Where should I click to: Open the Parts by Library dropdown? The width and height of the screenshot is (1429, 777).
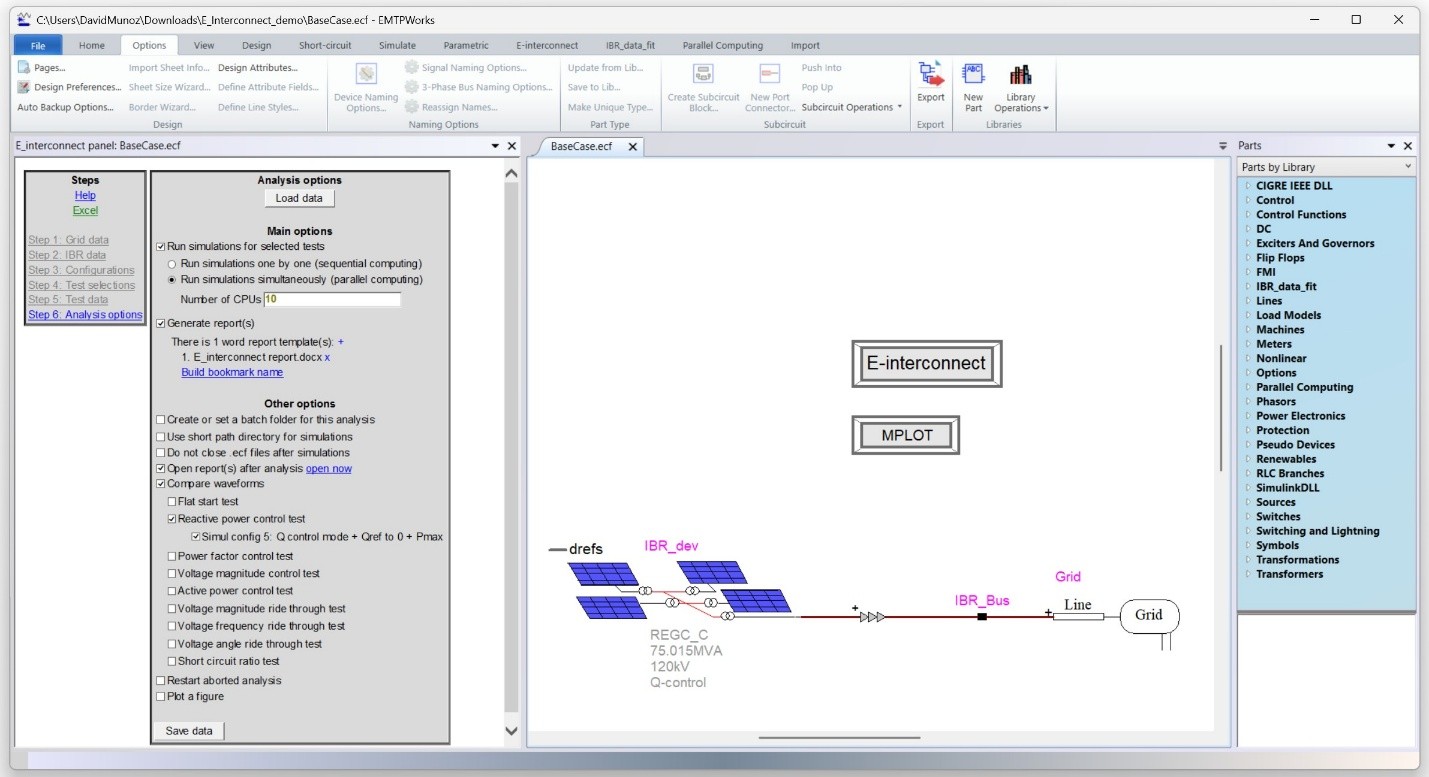[x=1326, y=167]
